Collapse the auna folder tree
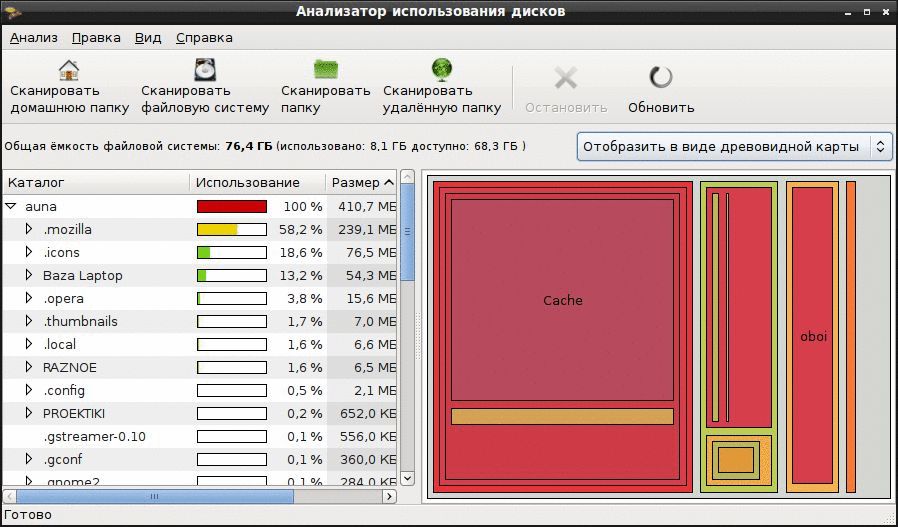The width and height of the screenshot is (898, 527). coord(10,206)
